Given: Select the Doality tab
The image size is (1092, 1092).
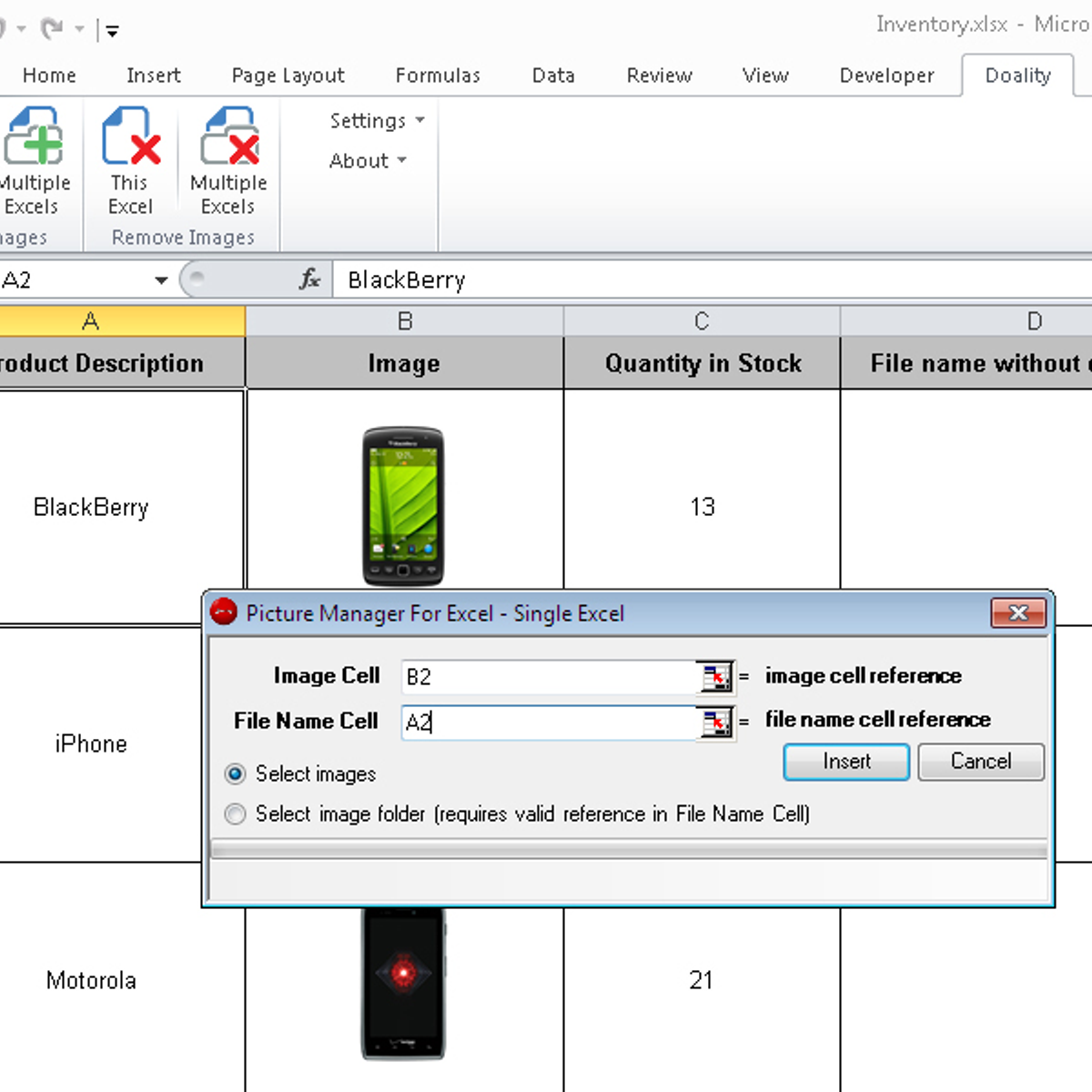Looking at the screenshot, I should click(x=1017, y=76).
